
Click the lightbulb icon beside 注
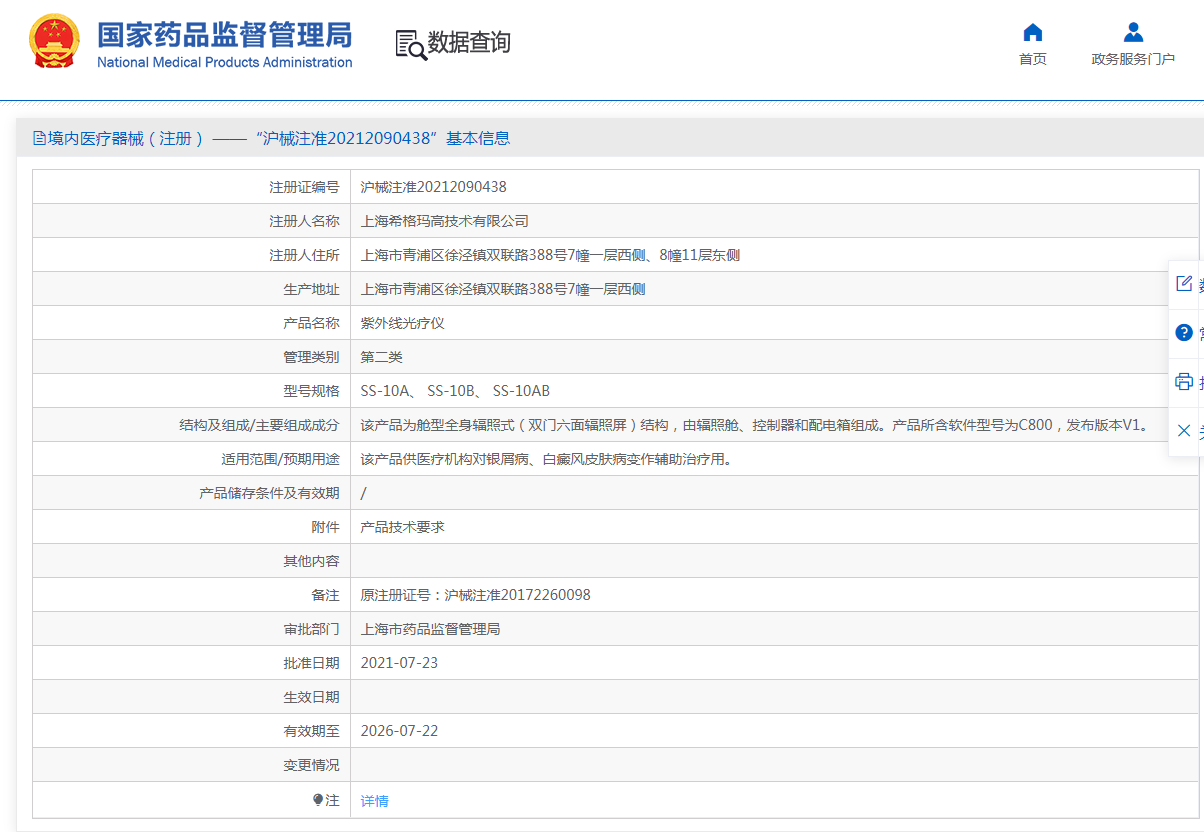pyautogui.click(x=318, y=800)
